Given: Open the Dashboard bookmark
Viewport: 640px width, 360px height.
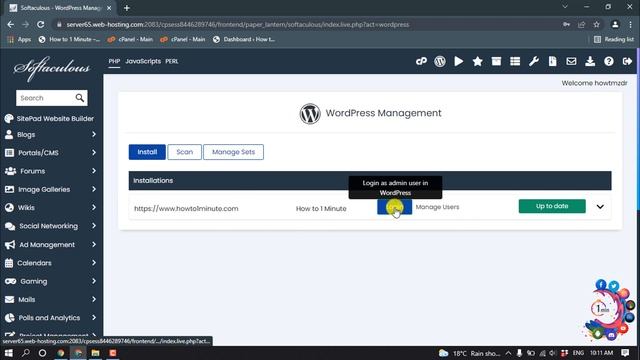Looking at the screenshot, I should click(244, 39).
